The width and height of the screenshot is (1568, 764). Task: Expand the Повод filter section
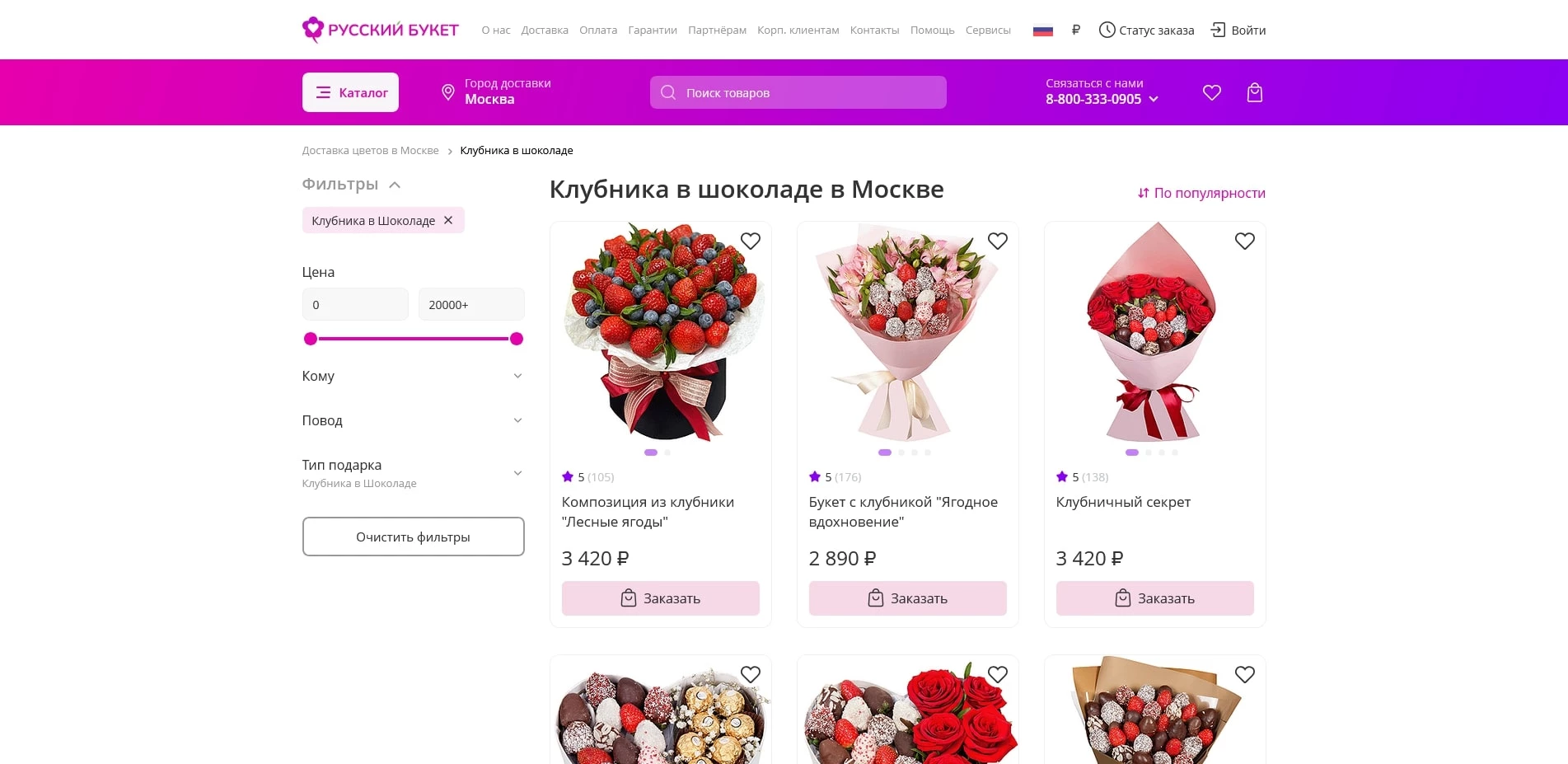pos(517,420)
